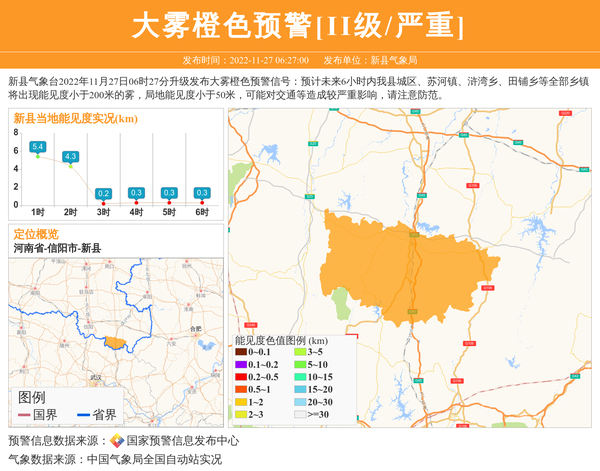Click the 4.3 data label at 2时

70,156
